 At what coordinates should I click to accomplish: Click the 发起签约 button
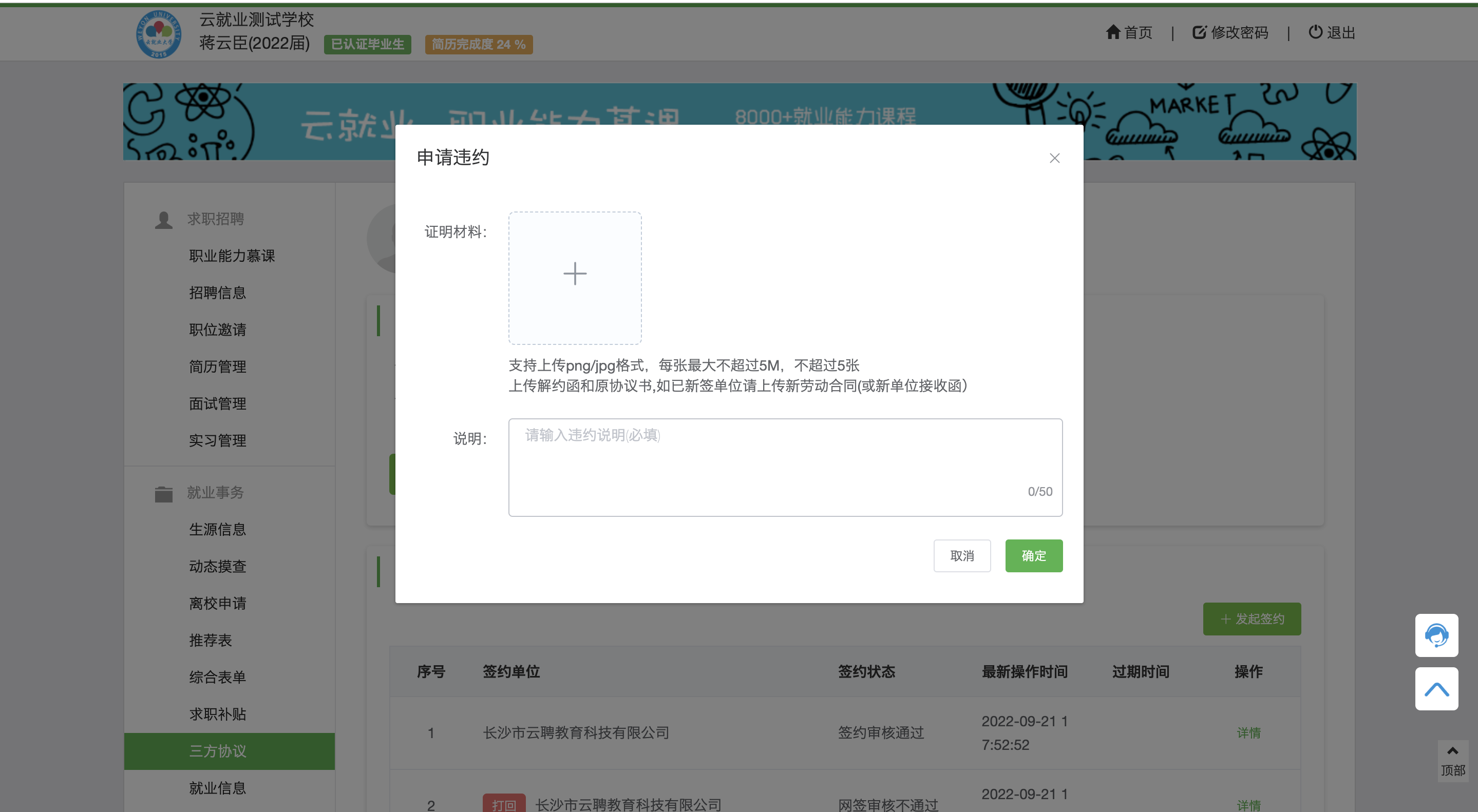click(x=1252, y=618)
